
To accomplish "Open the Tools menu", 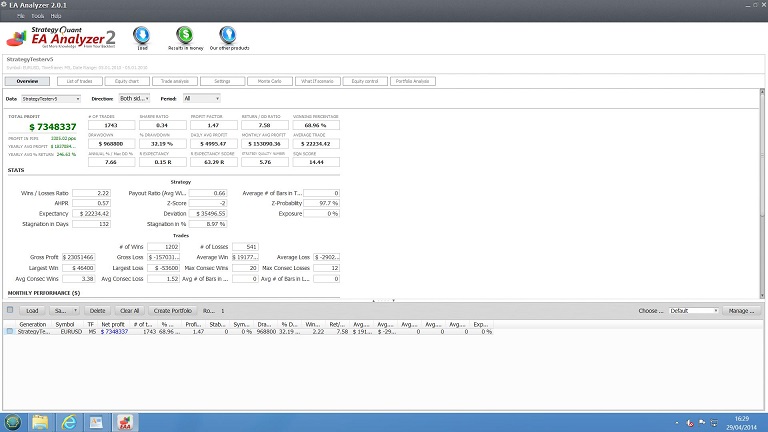I will 37,16.
